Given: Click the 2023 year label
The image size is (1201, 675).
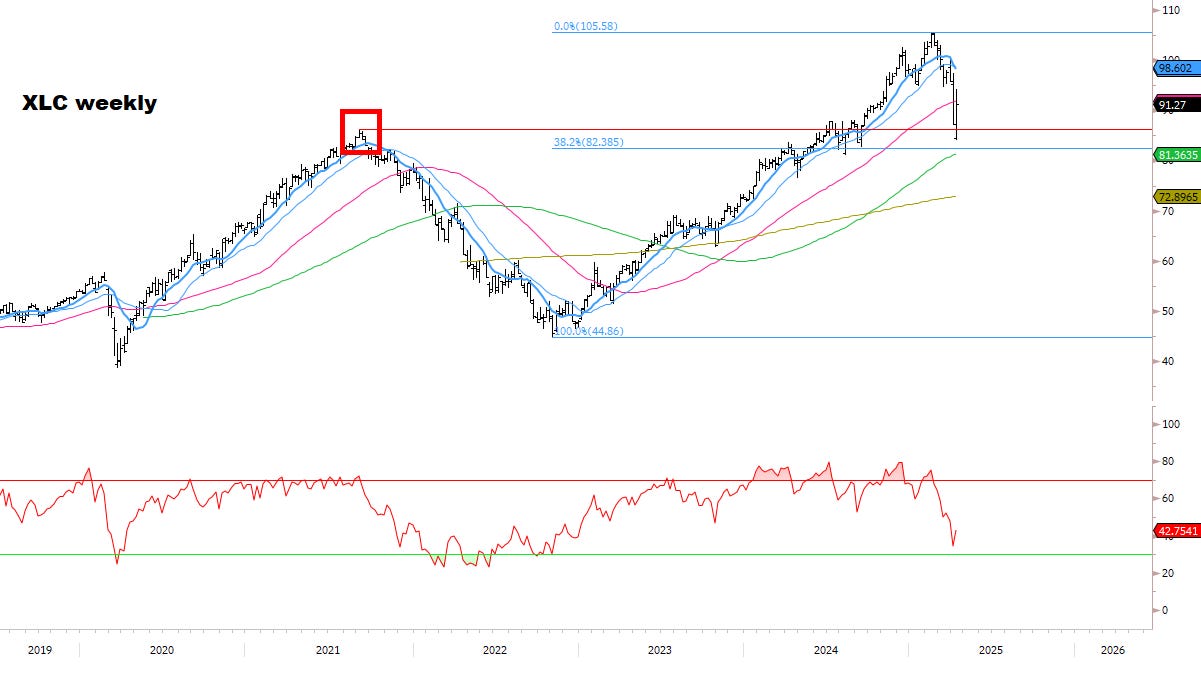Looking at the screenshot, I should [660, 650].
